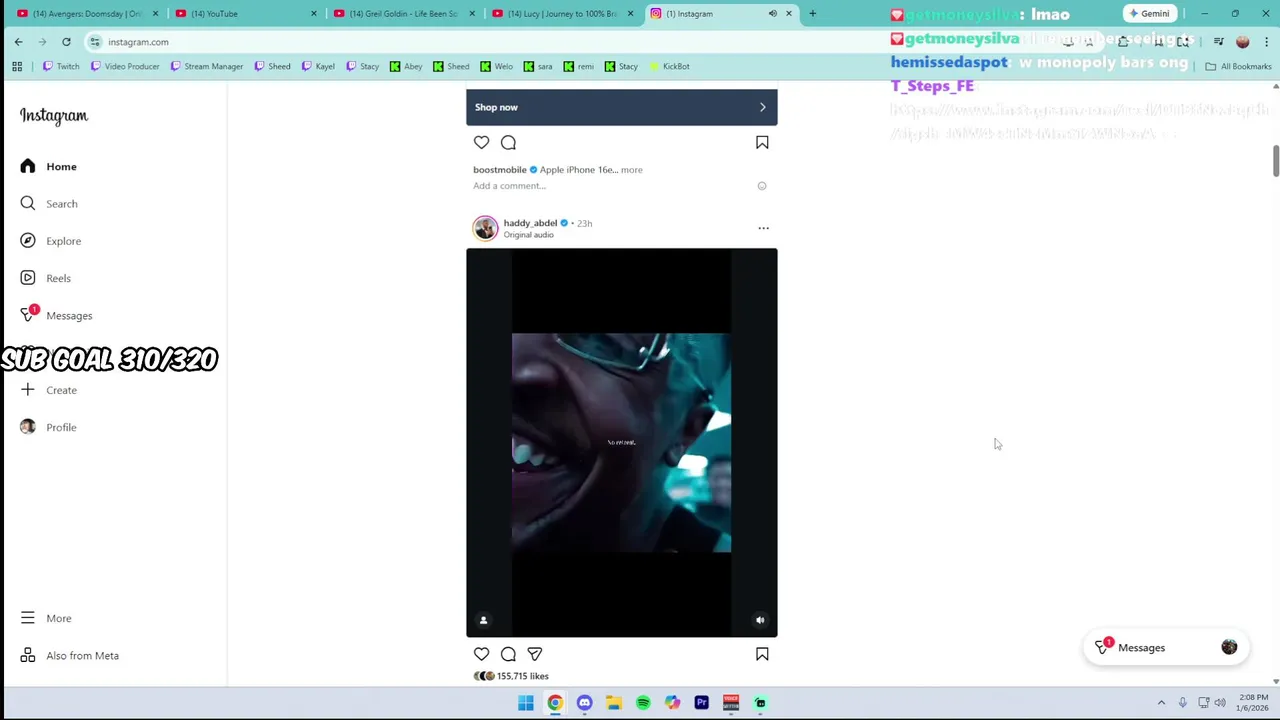Open Discord from taskbar
The width and height of the screenshot is (1280, 720).
click(584, 703)
